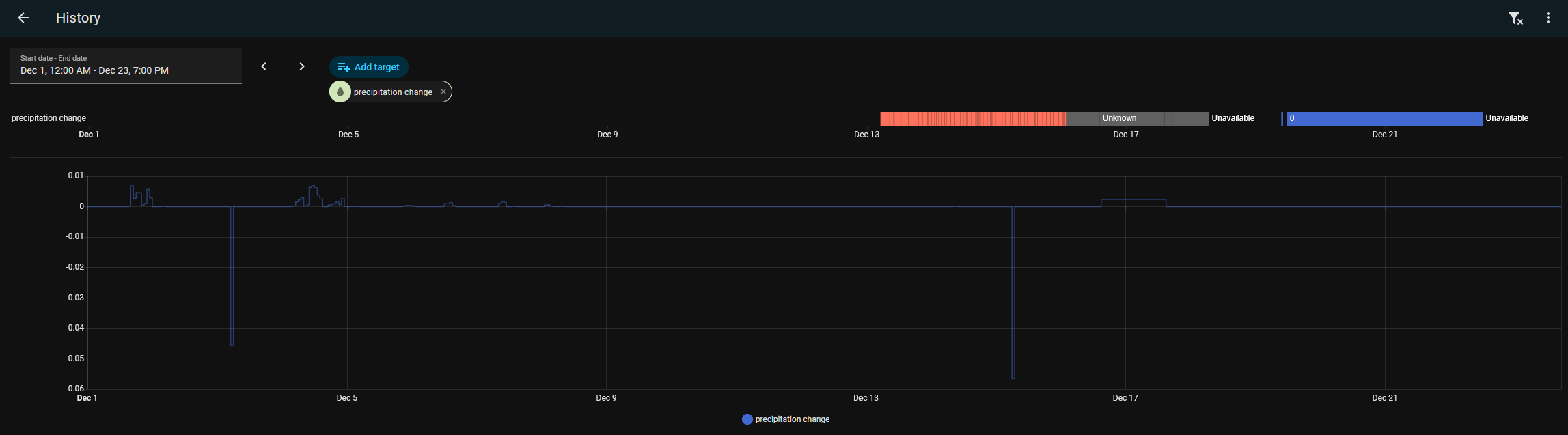Step to the previous date range

(x=264, y=66)
